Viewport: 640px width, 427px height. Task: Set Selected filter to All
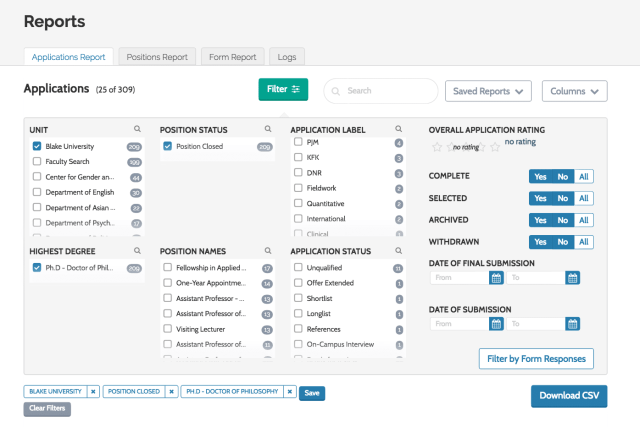coord(584,198)
